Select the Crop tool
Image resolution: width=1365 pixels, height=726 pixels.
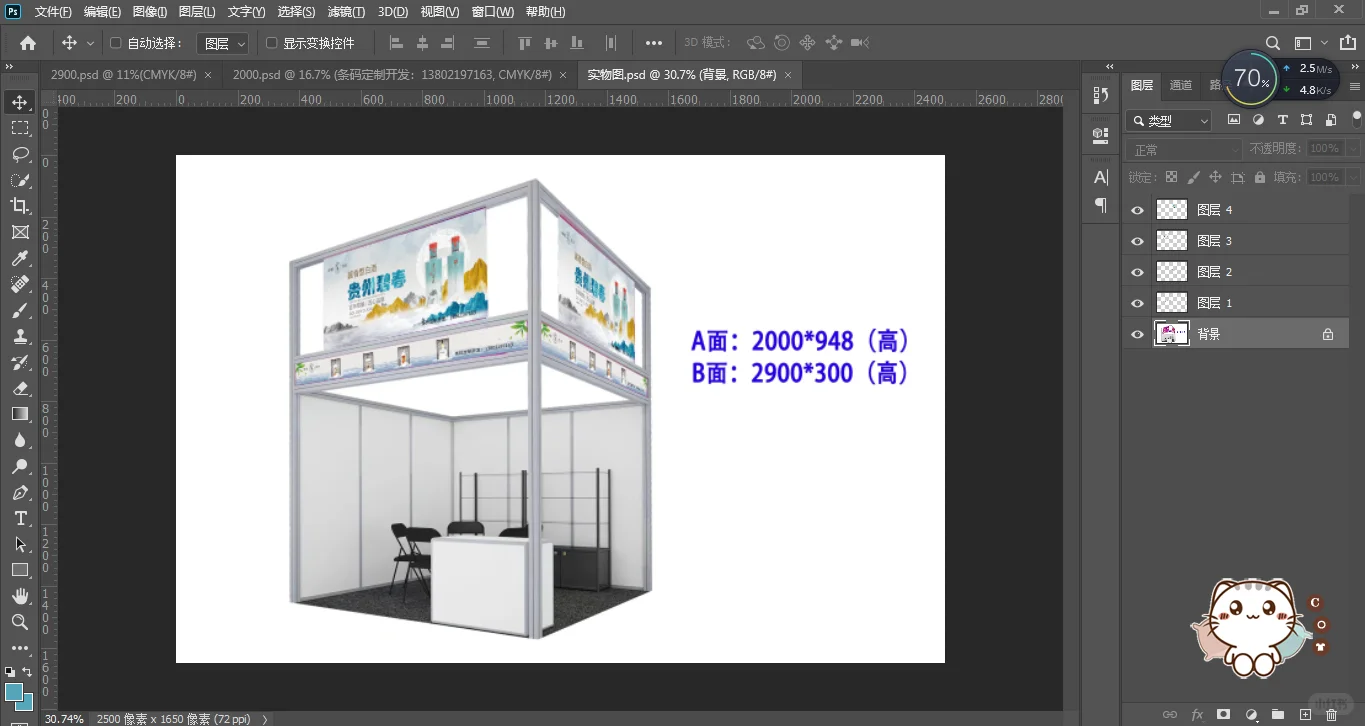click(20, 206)
